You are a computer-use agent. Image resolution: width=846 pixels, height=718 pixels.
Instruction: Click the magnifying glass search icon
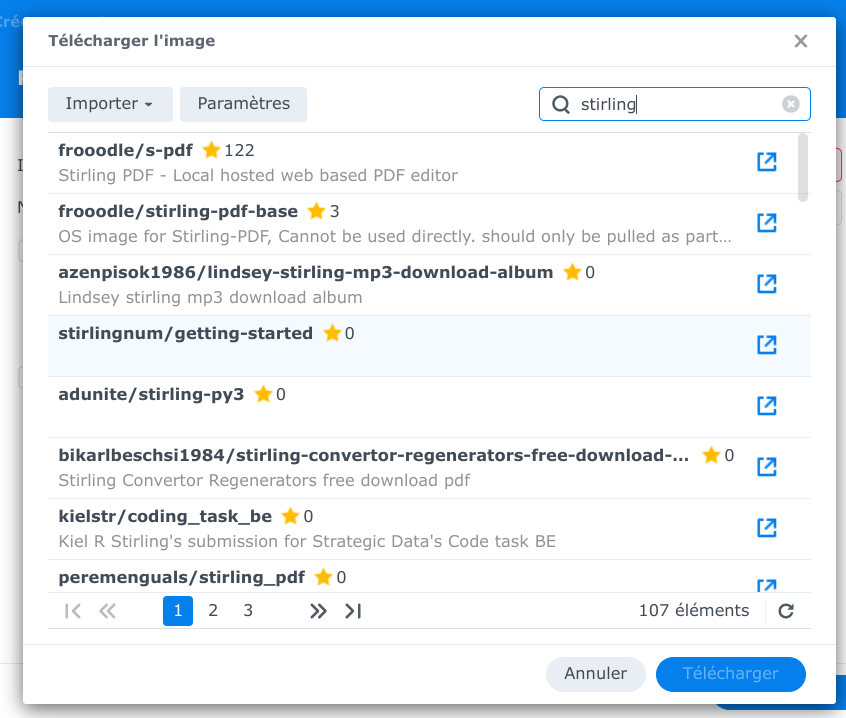point(561,104)
